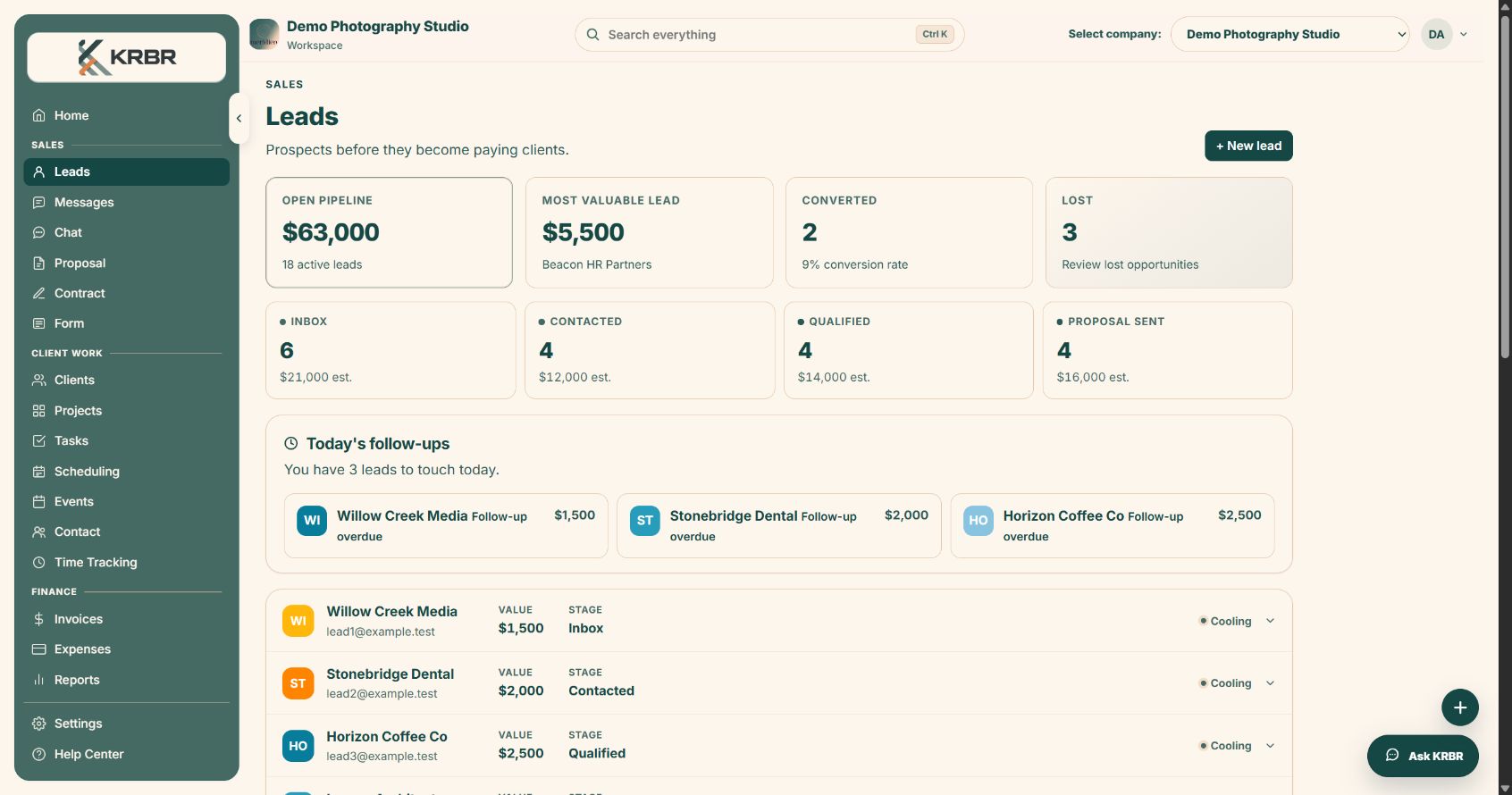This screenshot has height=795, width=1512.
Task: Open Horizon Coffee Co follow-up card
Action: pyautogui.click(x=1113, y=526)
